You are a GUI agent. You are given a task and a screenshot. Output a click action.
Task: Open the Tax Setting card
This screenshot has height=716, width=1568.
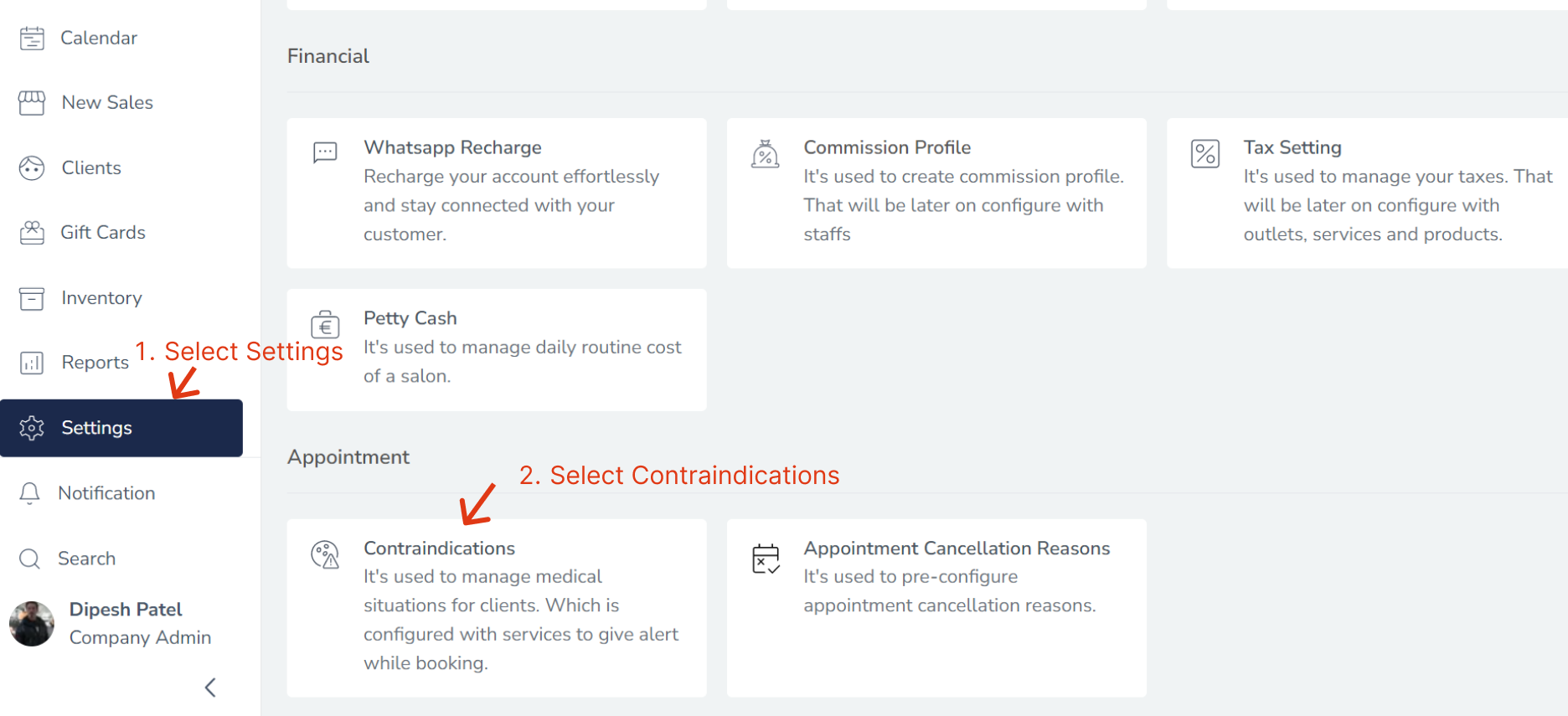coord(1367,193)
